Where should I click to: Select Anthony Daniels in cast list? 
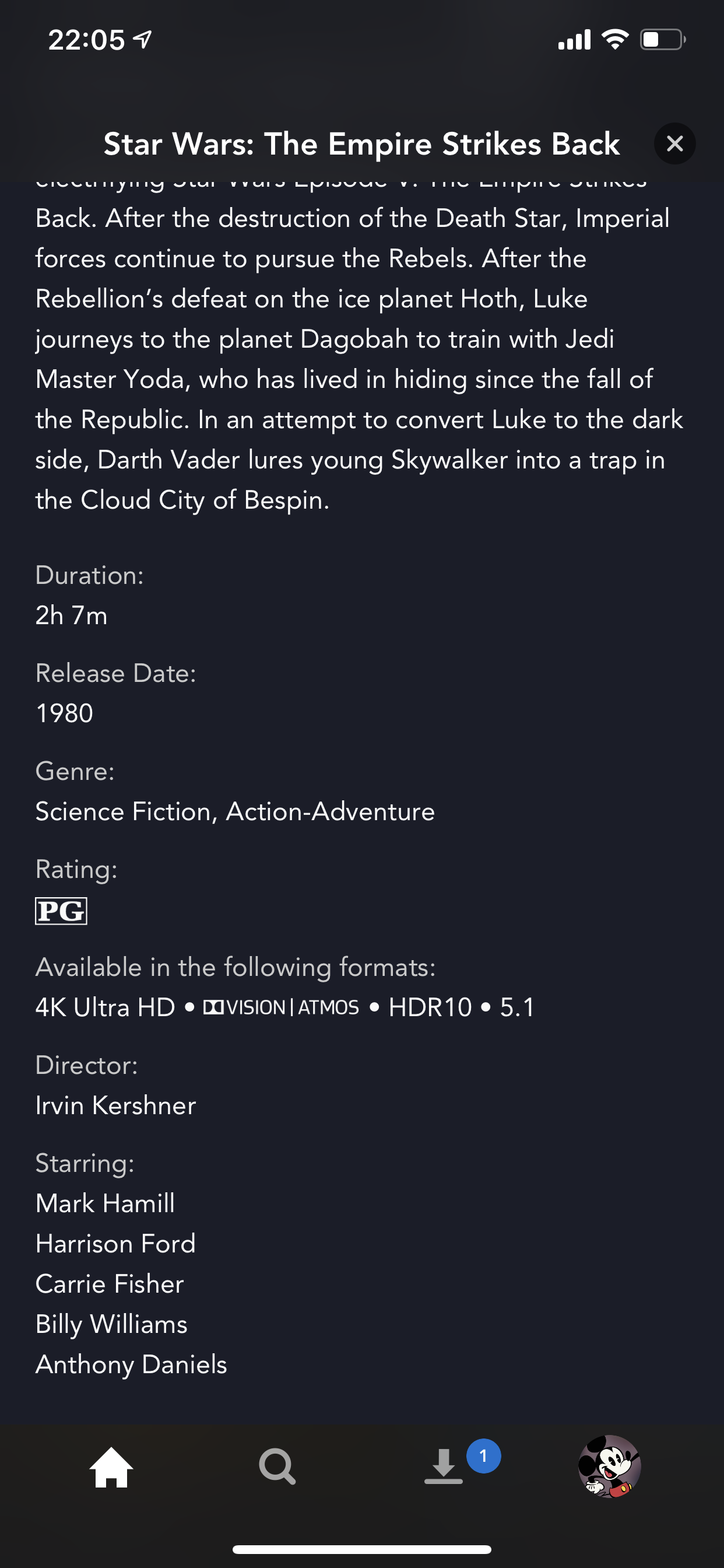point(131,1364)
